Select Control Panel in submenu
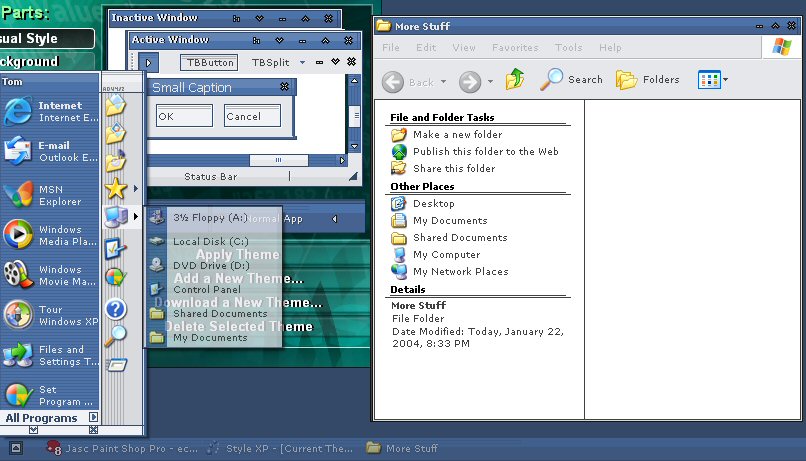 [x=214, y=289]
